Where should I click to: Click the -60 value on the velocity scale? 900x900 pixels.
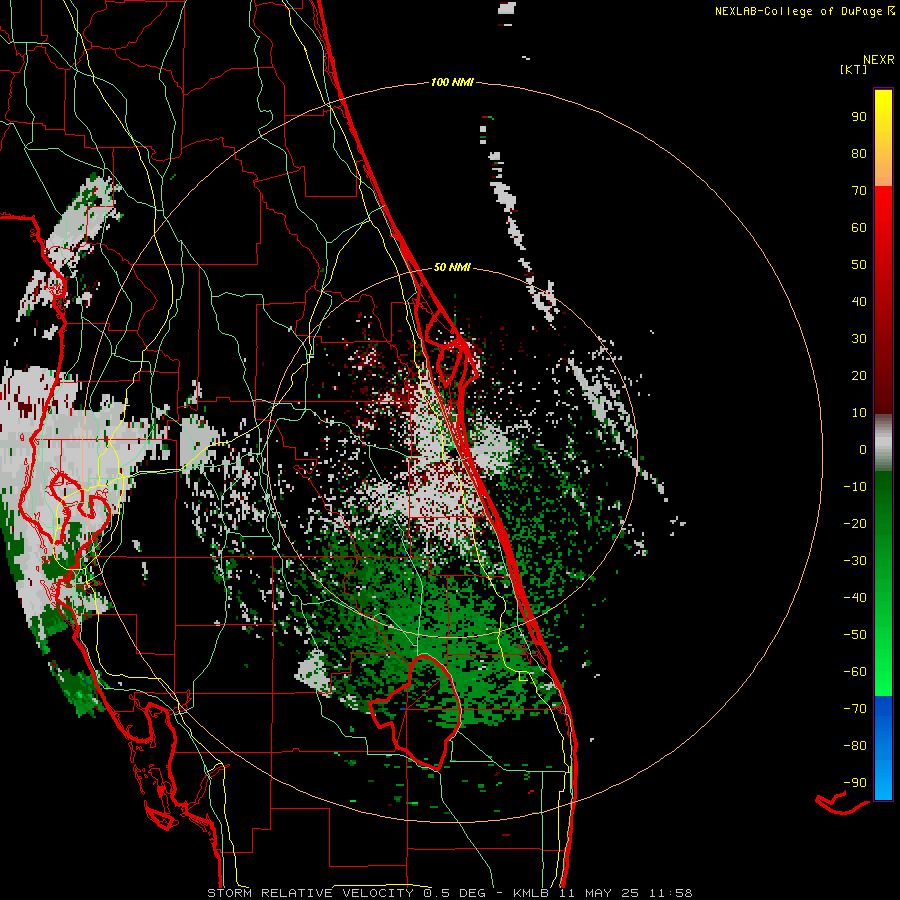pyautogui.click(x=855, y=672)
